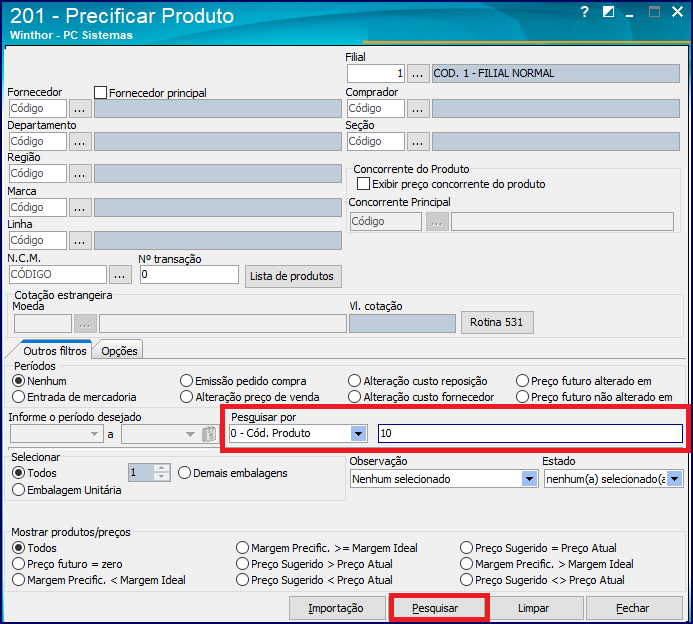Open Região lookup ellipsis button

point(80,174)
